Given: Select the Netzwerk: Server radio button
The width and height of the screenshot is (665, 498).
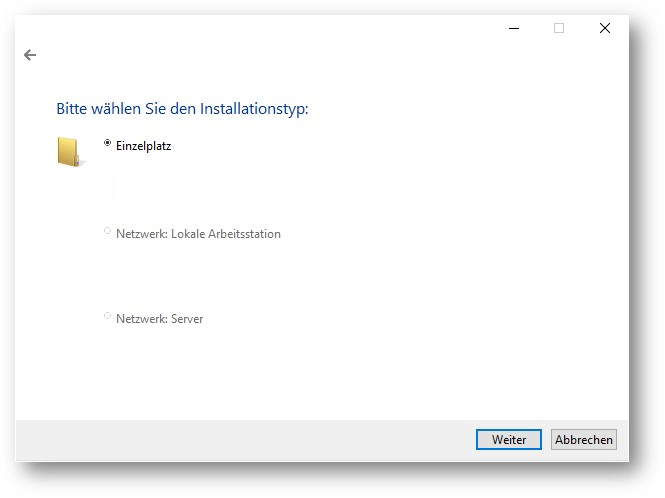Looking at the screenshot, I should click(107, 316).
